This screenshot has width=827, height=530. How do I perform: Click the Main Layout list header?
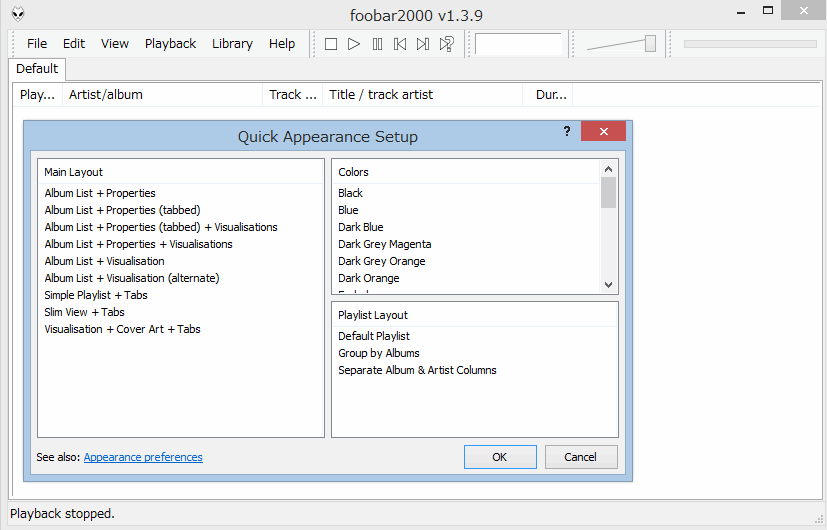tap(180, 172)
